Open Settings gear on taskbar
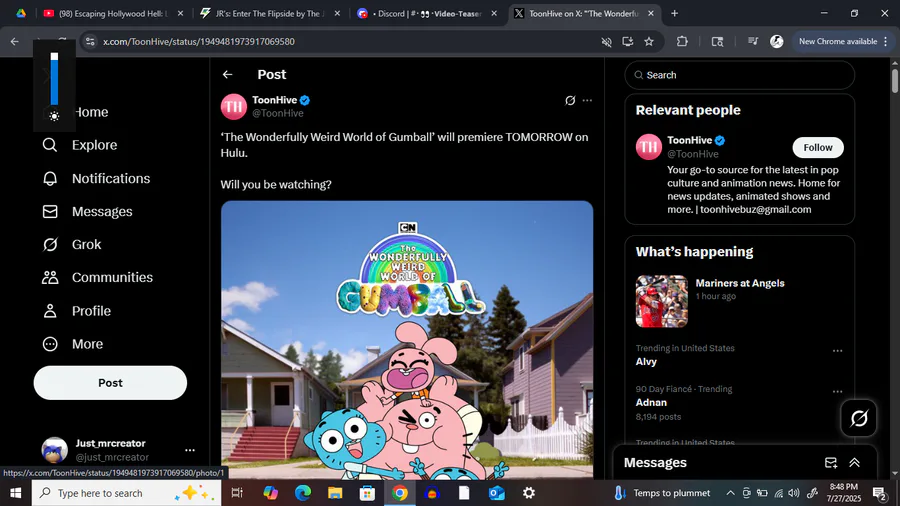The image size is (900, 506). (529, 493)
